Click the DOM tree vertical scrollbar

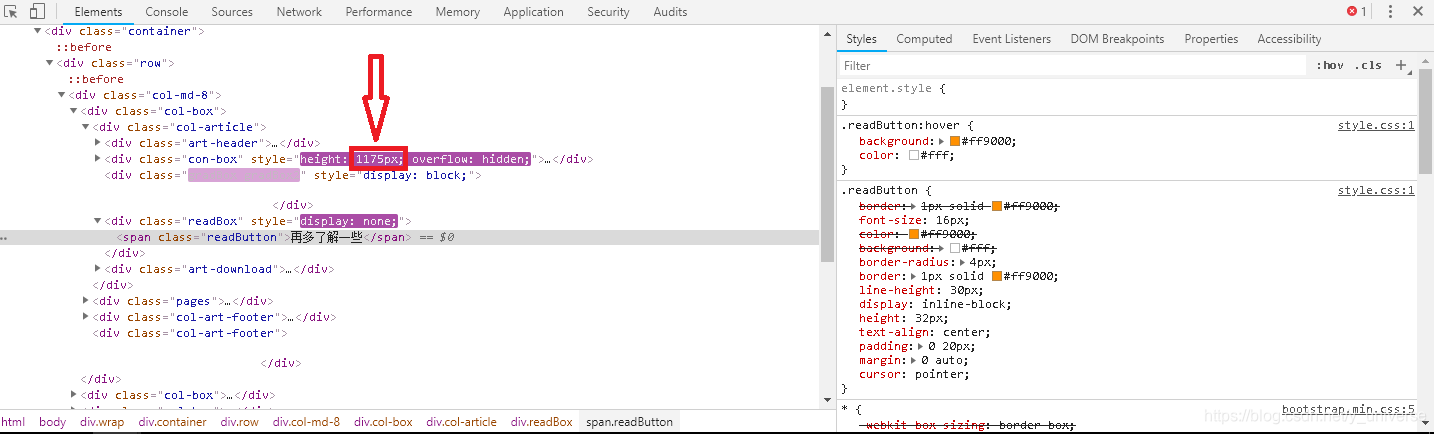pos(827,174)
